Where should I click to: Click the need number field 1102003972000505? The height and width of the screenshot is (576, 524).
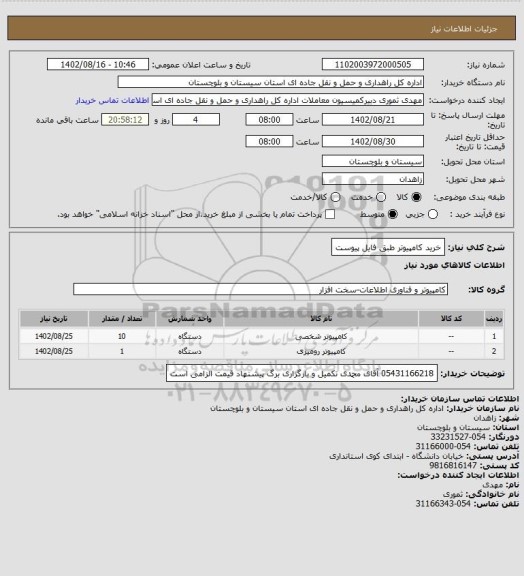[373, 64]
